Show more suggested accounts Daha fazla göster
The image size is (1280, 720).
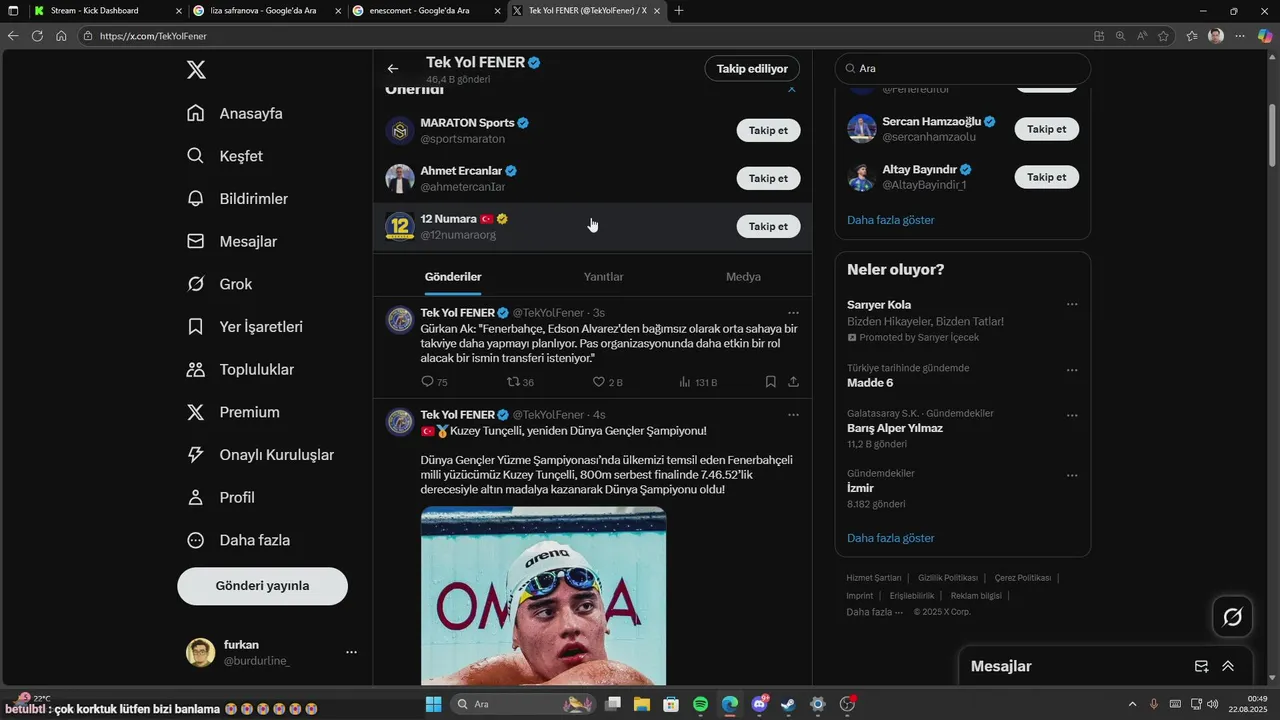click(x=890, y=220)
